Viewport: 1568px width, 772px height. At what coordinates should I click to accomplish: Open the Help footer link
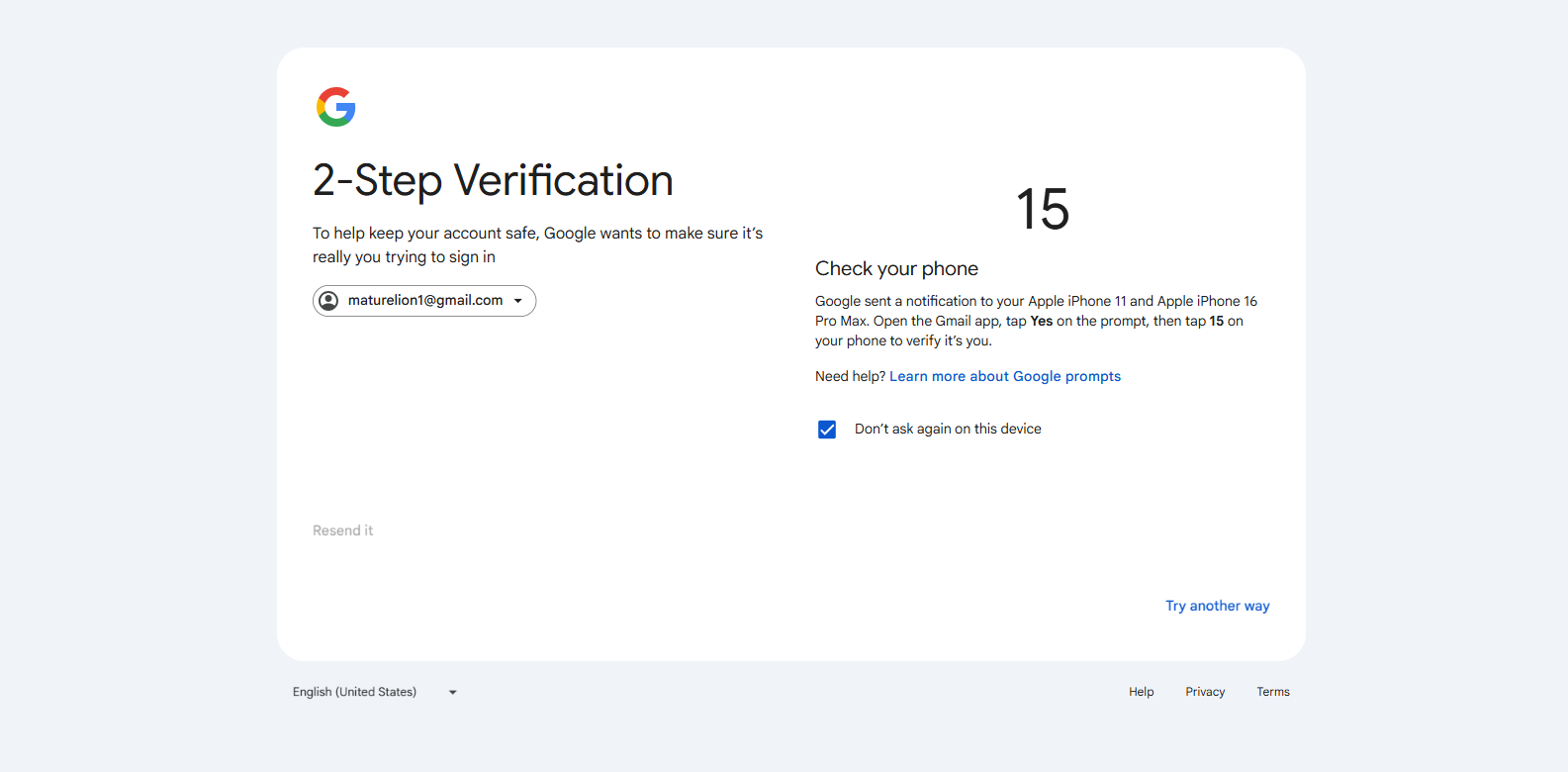tap(1142, 692)
